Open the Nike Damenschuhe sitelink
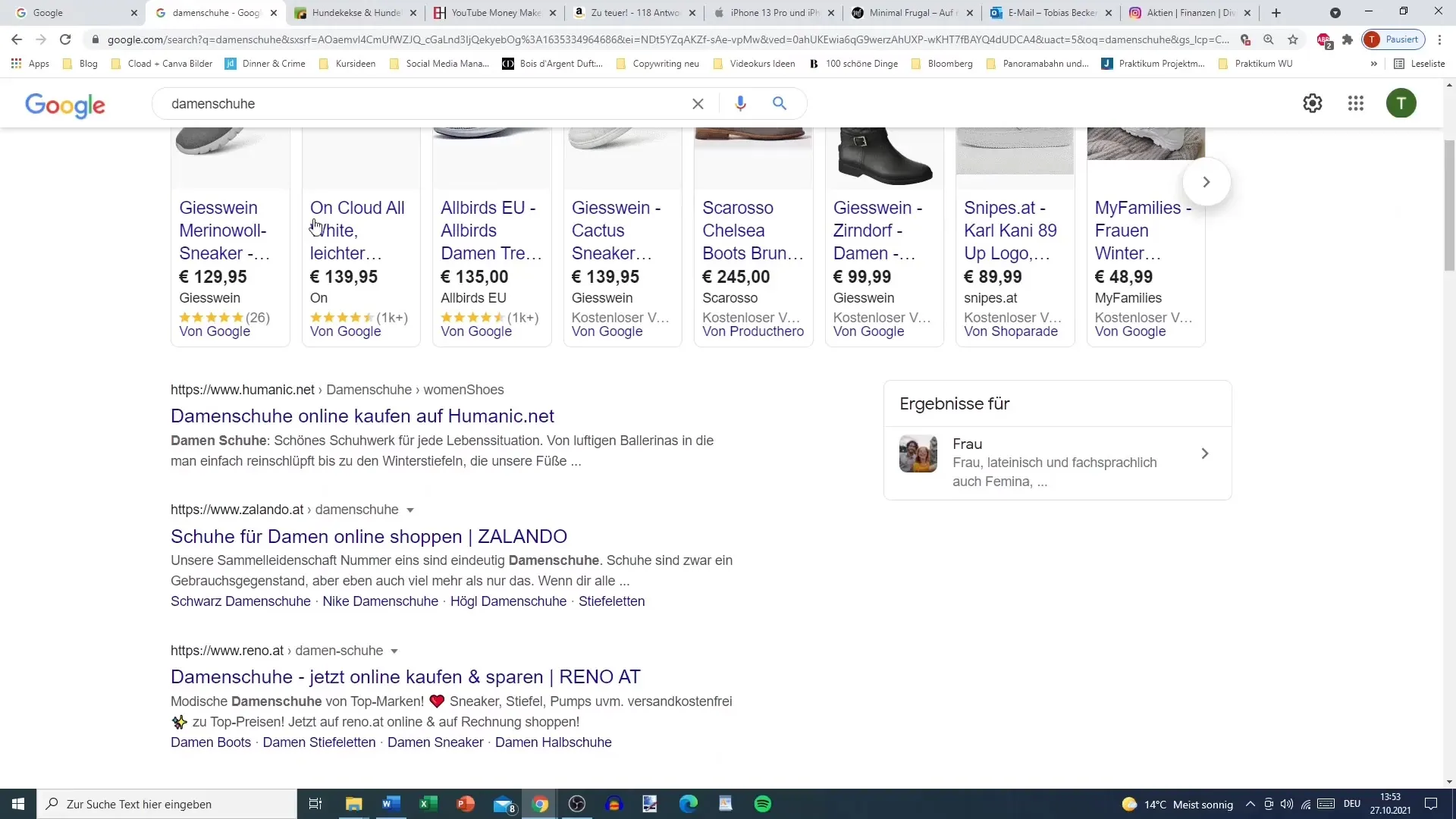Viewport: 1456px width, 819px height. point(380,601)
